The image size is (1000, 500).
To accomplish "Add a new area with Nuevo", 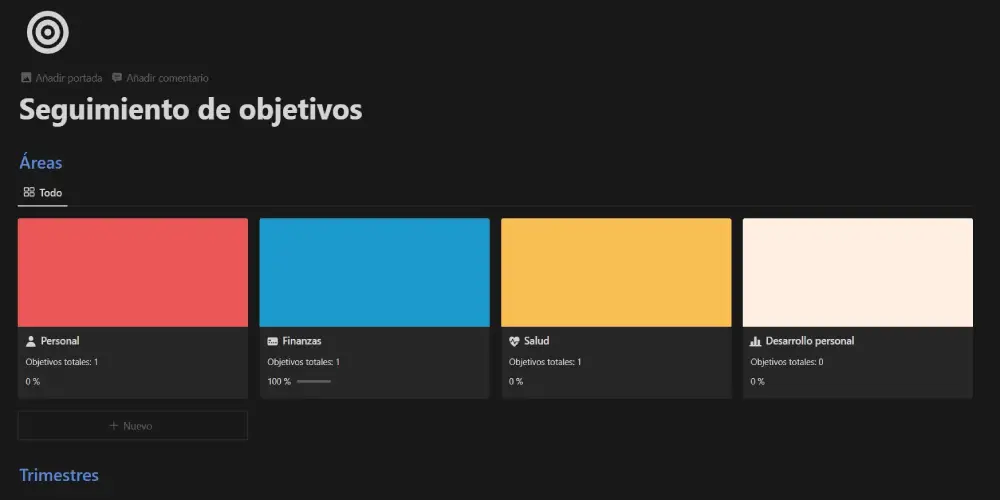I will (132, 426).
